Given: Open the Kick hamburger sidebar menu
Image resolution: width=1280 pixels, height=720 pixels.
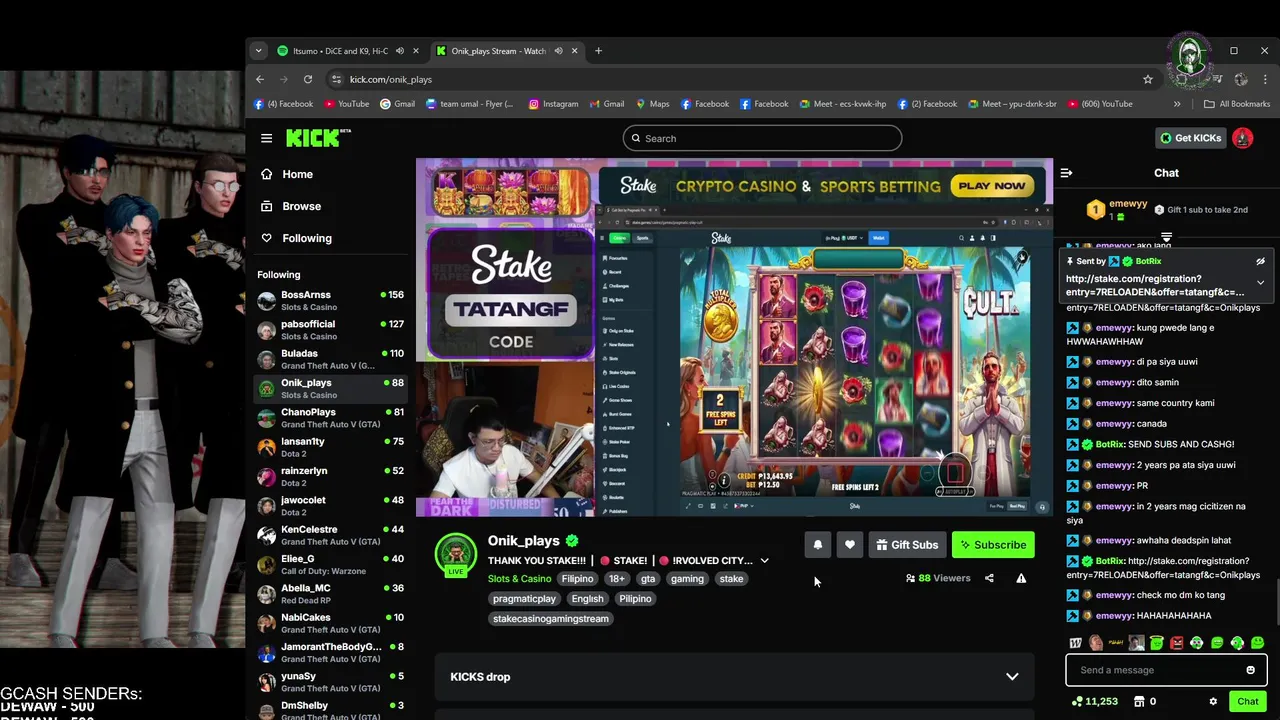Looking at the screenshot, I should [x=266, y=138].
